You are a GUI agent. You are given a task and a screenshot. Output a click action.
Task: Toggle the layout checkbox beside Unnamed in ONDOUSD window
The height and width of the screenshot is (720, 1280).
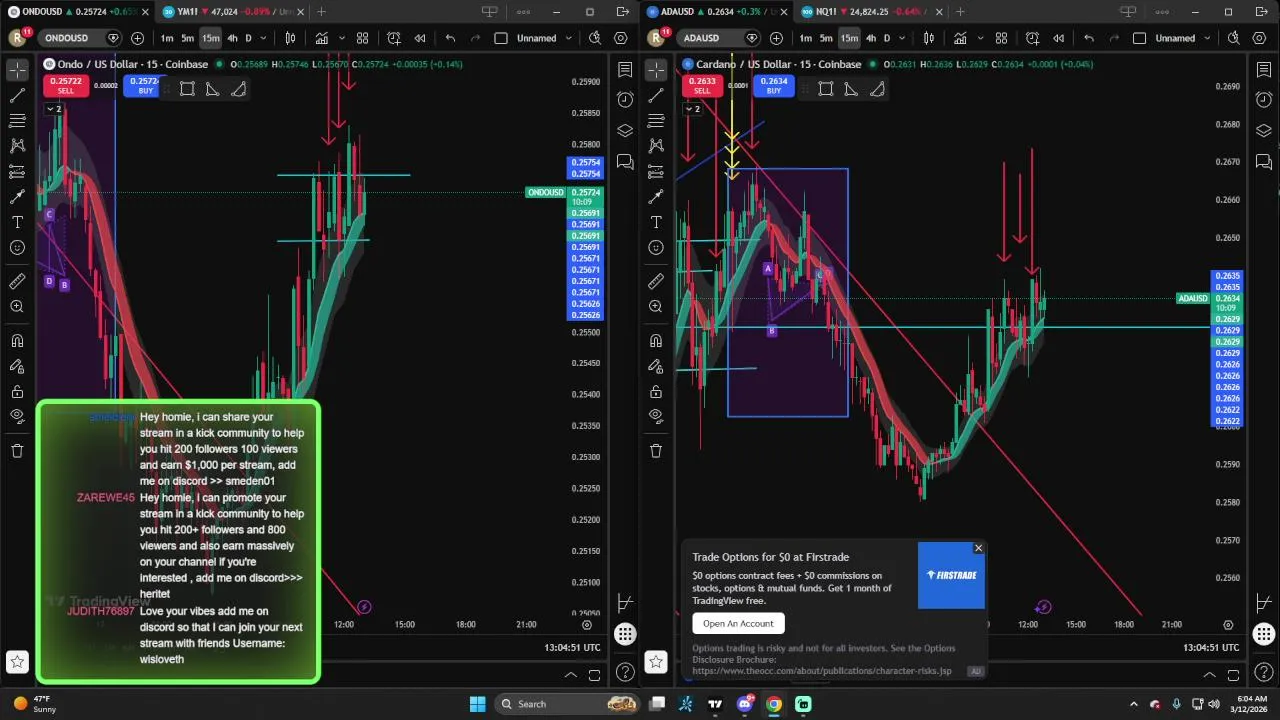point(501,38)
